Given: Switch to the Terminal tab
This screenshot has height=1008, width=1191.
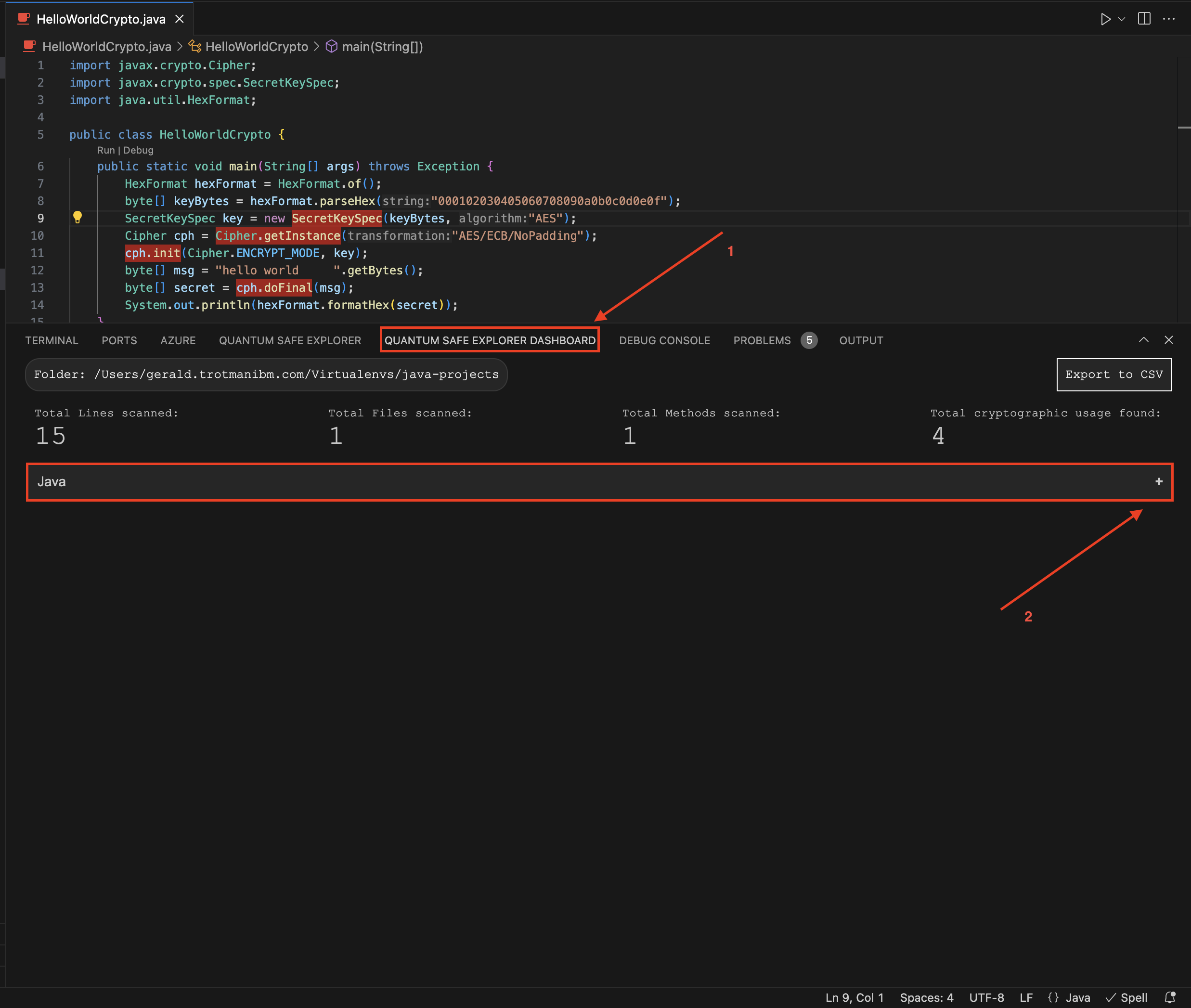Looking at the screenshot, I should coord(52,340).
